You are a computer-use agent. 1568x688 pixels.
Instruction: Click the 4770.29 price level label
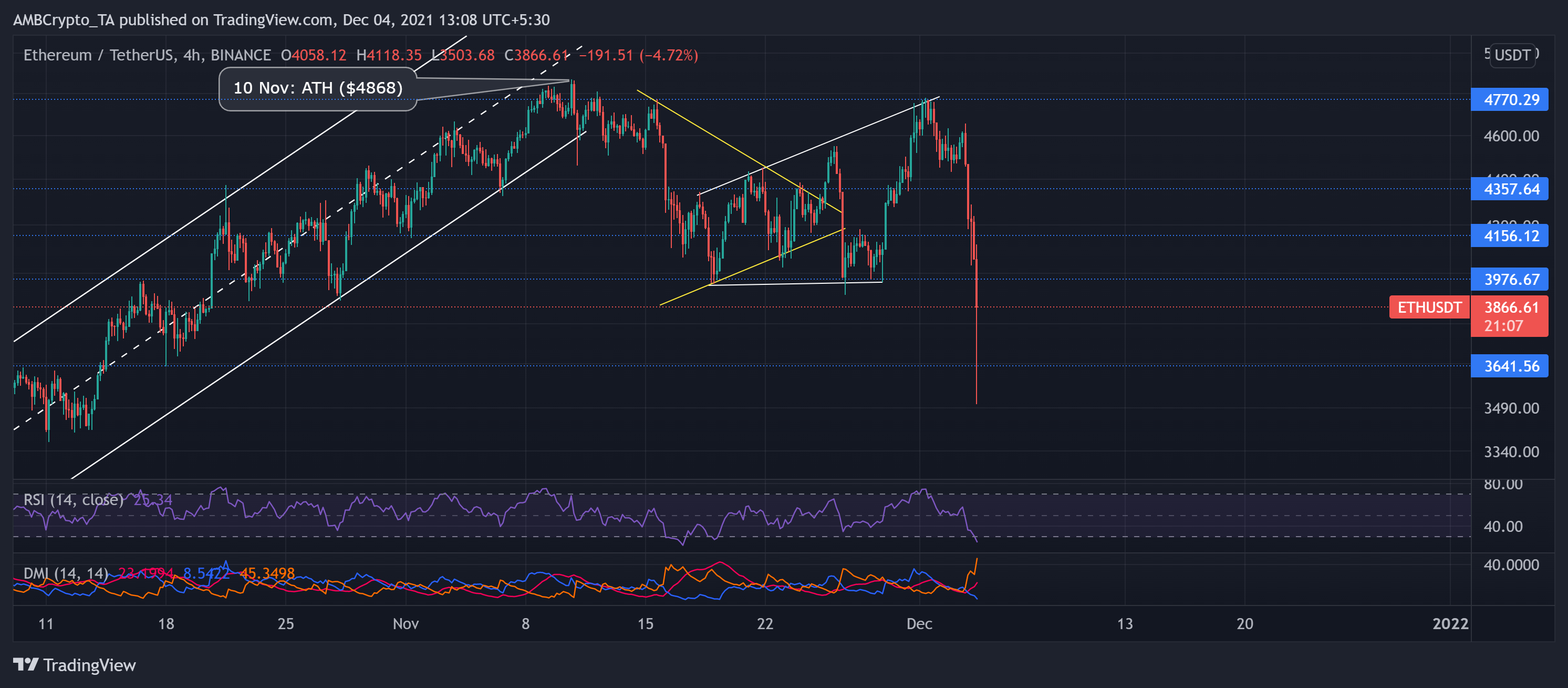[1509, 99]
